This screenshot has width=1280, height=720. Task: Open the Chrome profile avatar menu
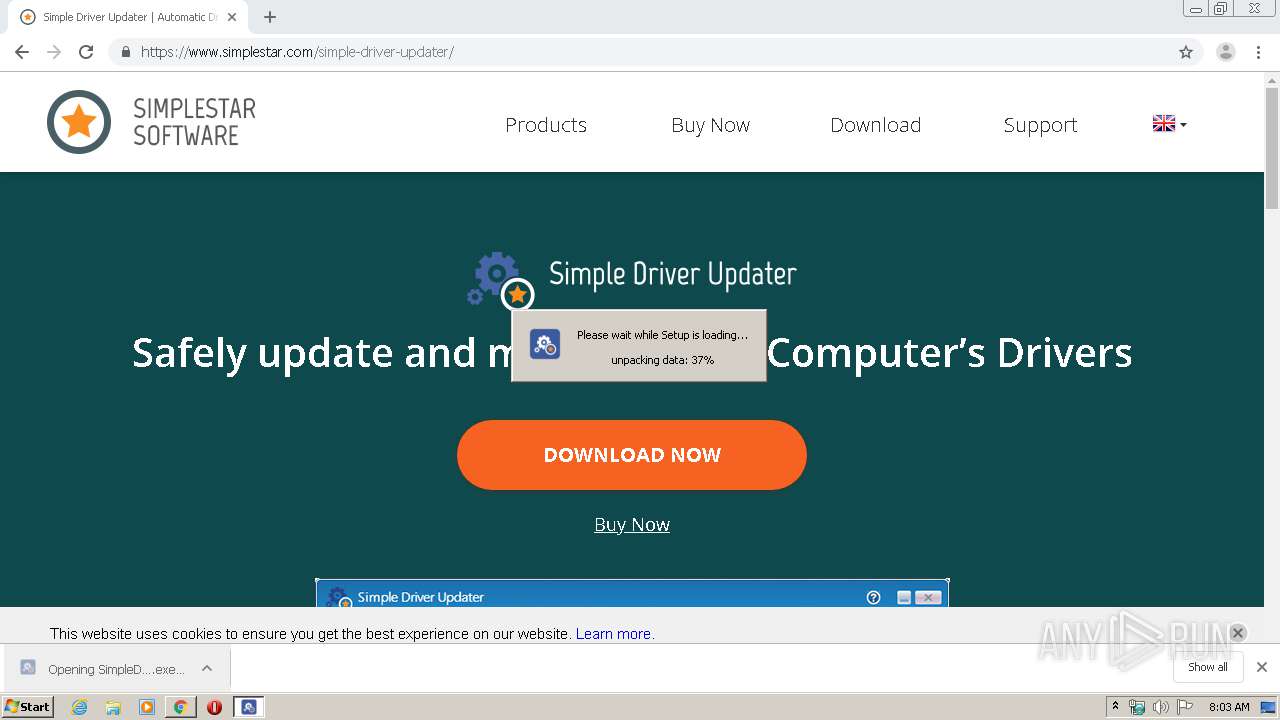click(x=1225, y=52)
